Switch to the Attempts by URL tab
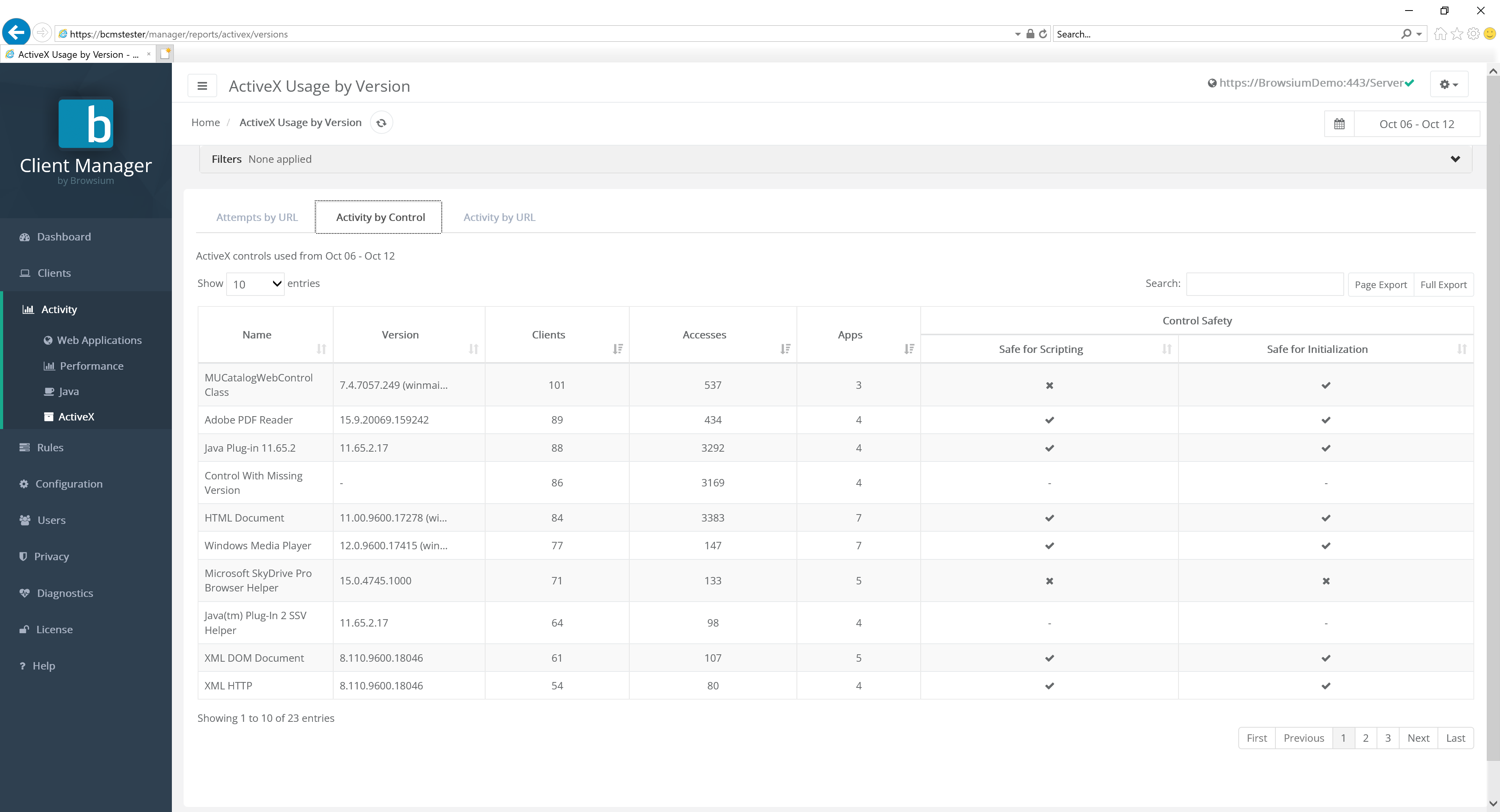 (x=257, y=217)
